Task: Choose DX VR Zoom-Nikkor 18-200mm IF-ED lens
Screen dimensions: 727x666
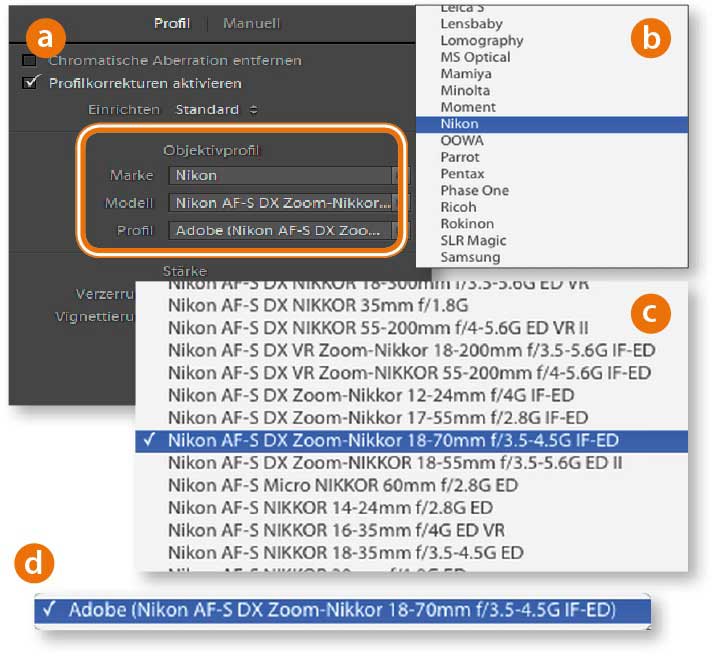Action: coord(412,350)
